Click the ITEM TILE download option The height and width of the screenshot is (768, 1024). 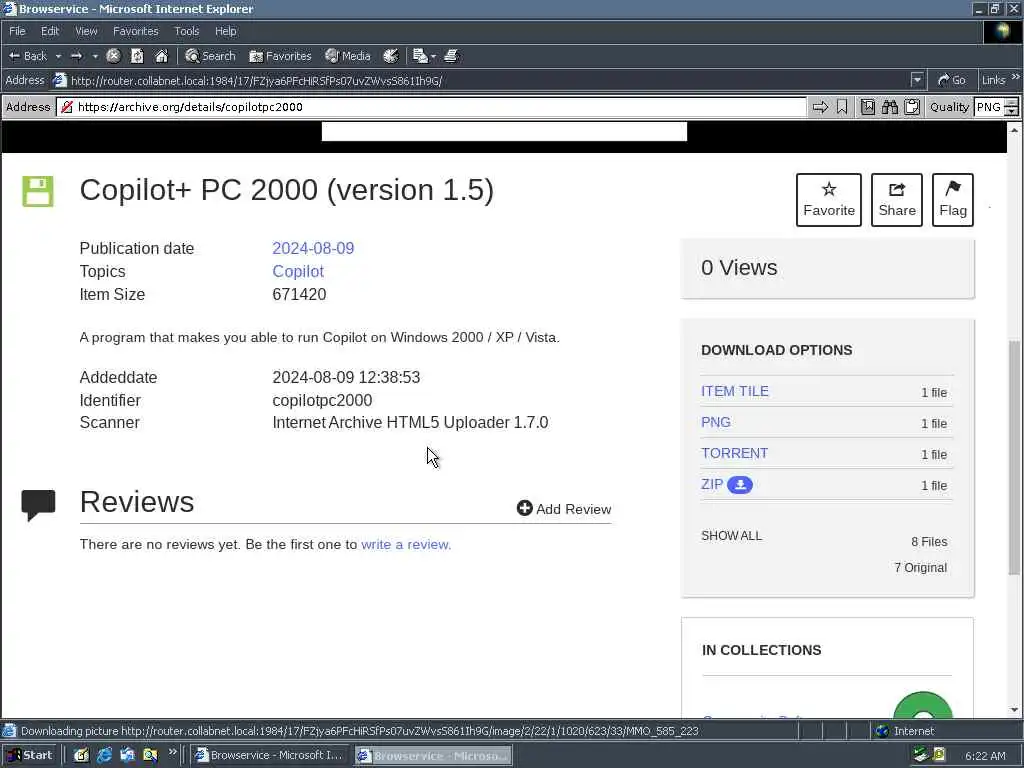click(x=735, y=391)
